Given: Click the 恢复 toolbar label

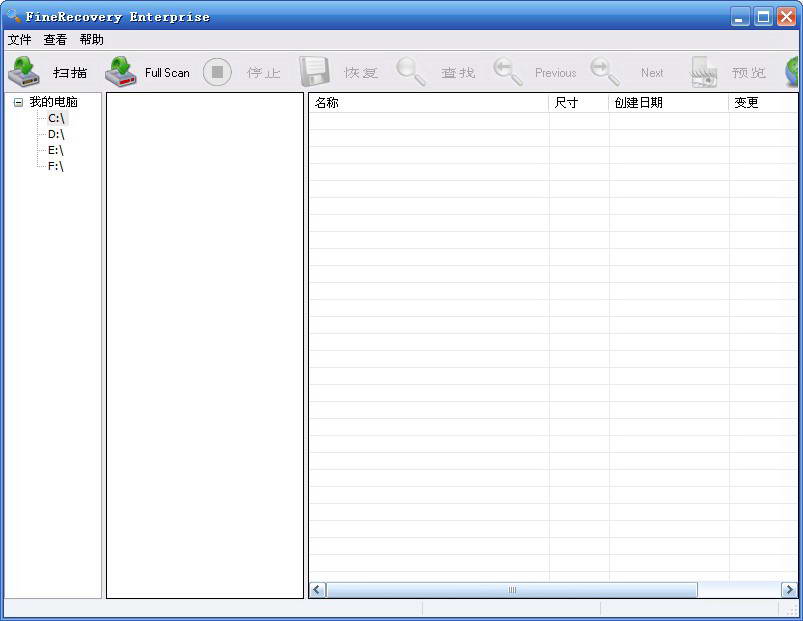Looking at the screenshot, I should 361,73.
